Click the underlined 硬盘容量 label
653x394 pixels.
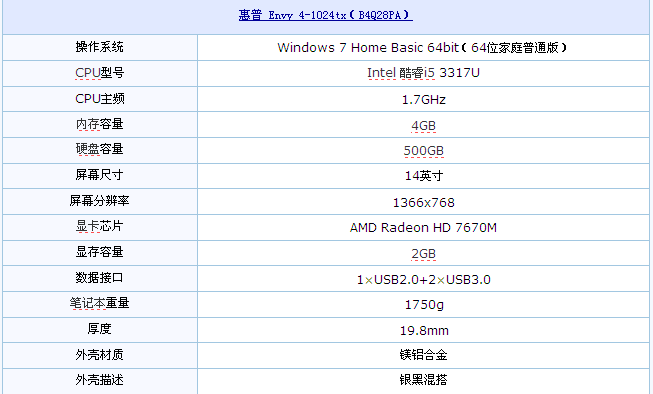[100, 149]
